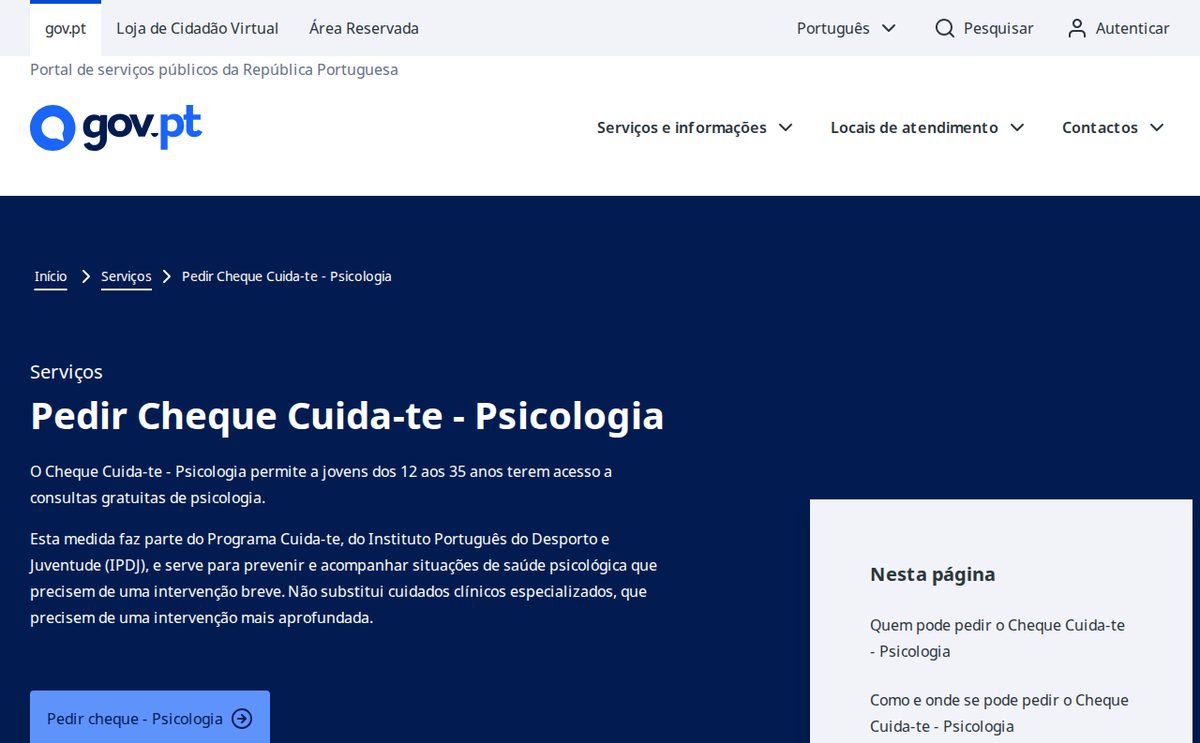Click Pesquisar search label
The width and height of the screenshot is (1200, 743).
coord(998,28)
